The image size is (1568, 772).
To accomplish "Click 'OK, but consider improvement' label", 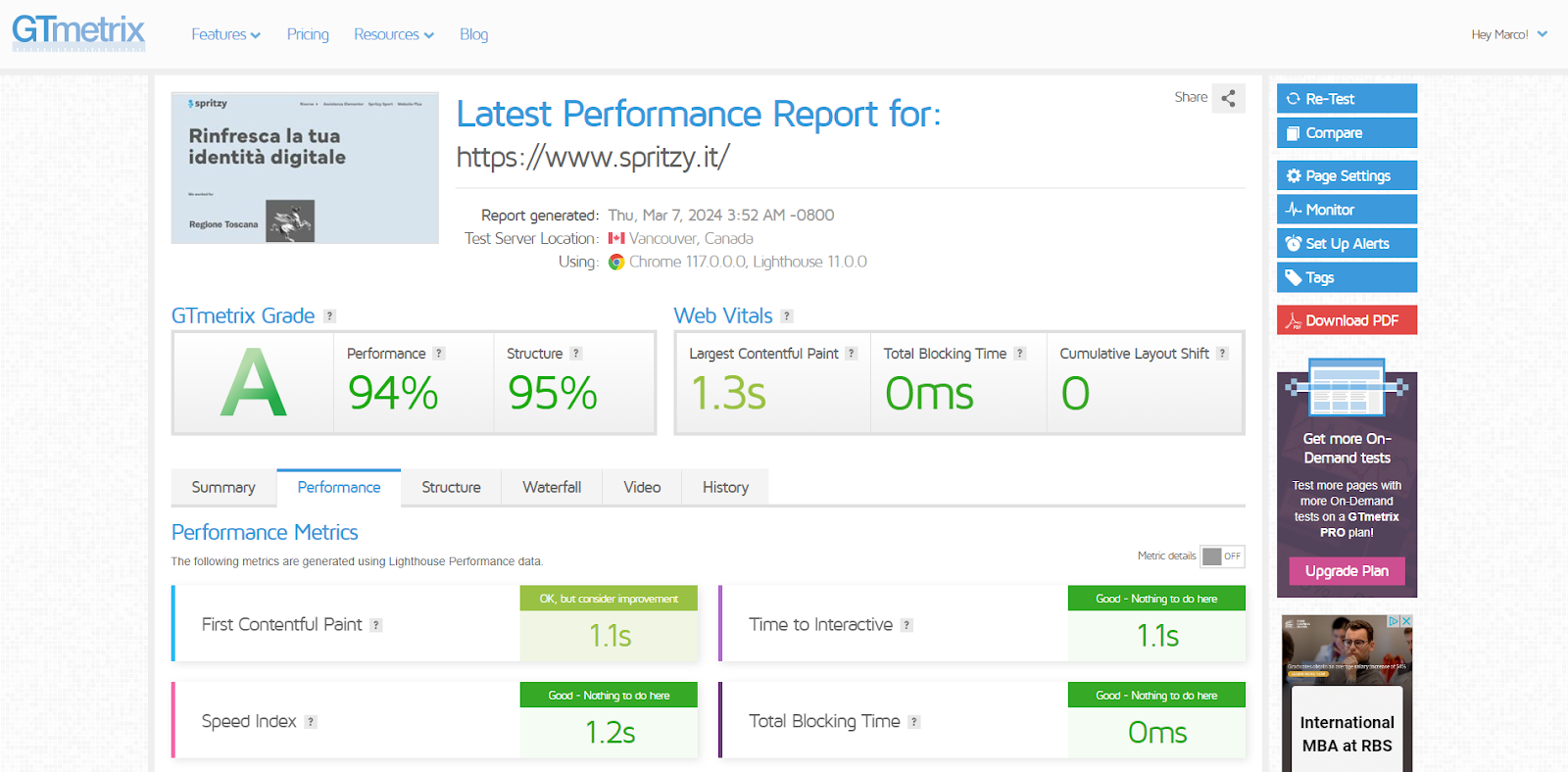I will (609, 599).
